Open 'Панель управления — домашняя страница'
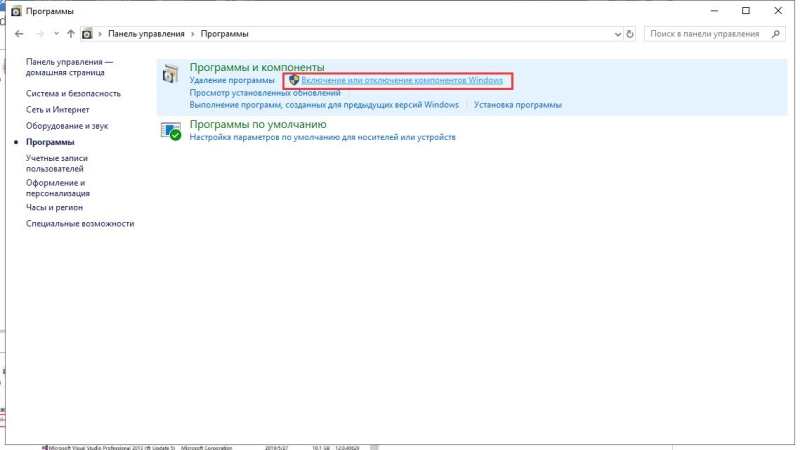Screen dimensions: 800x450 (69, 67)
